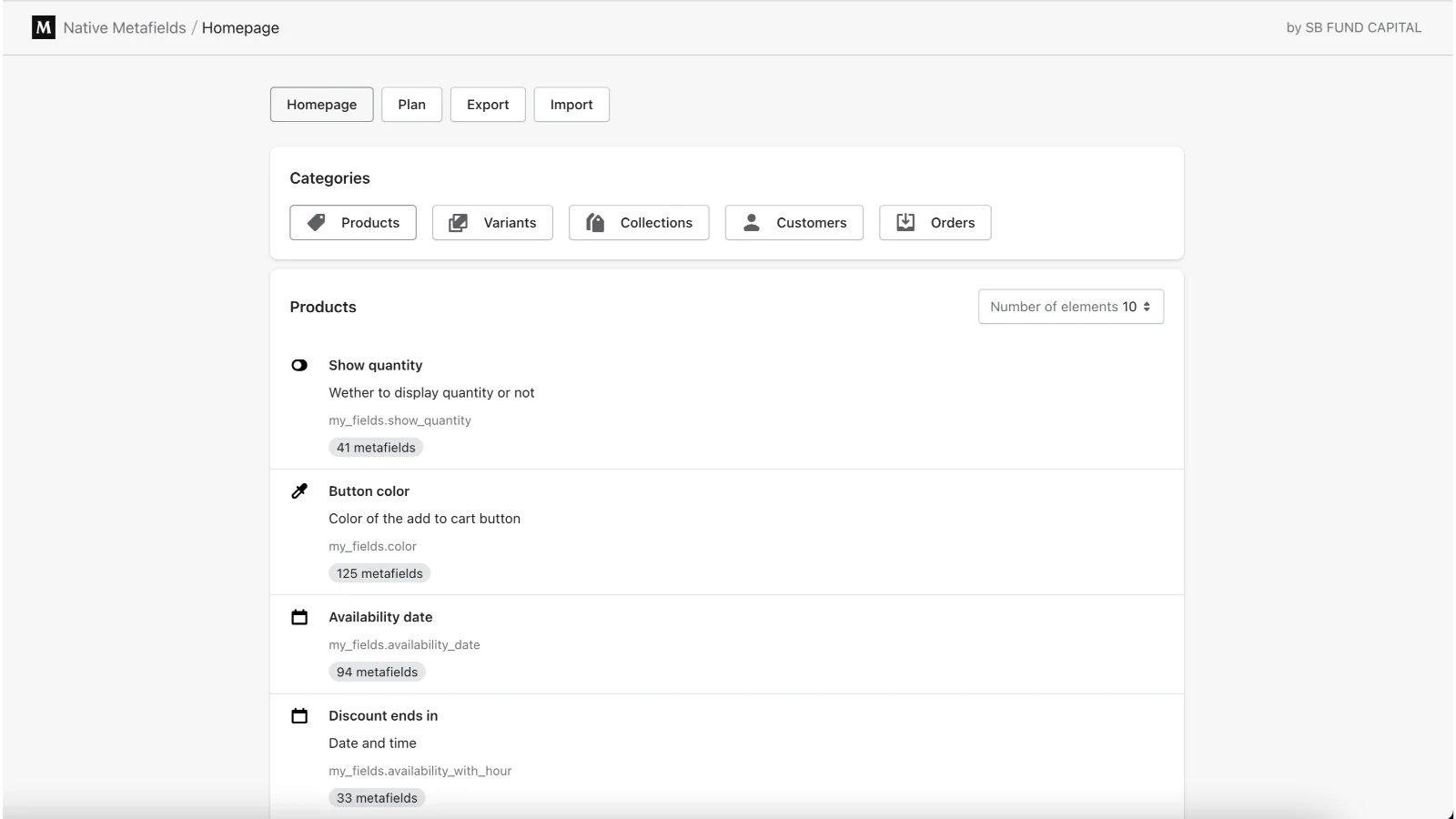
Task: Open the Collections category via shop icon
Action: pos(596,222)
